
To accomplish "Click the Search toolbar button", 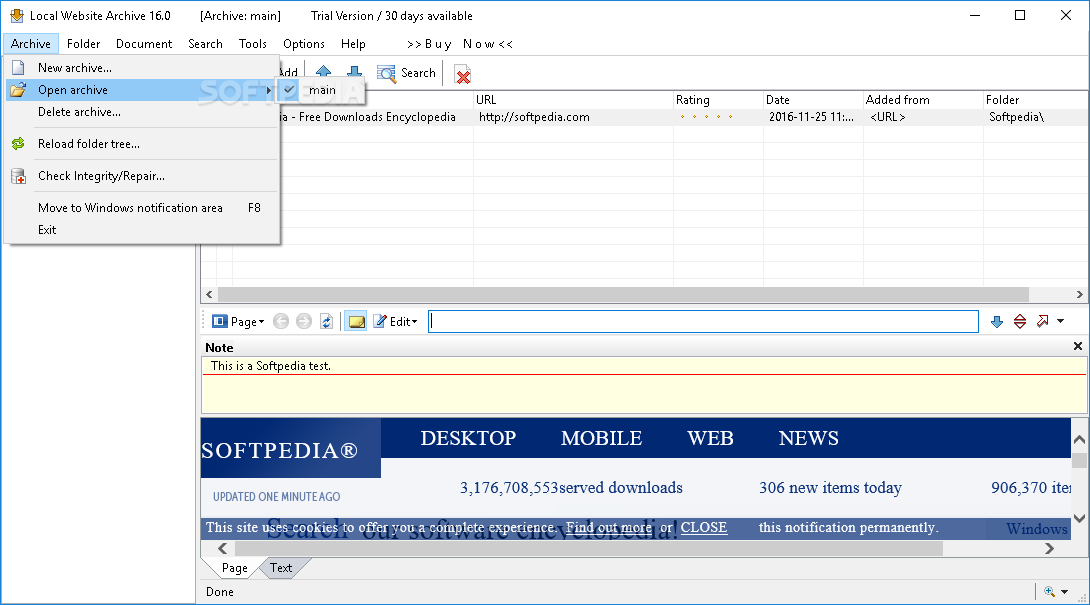I will 407,73.
